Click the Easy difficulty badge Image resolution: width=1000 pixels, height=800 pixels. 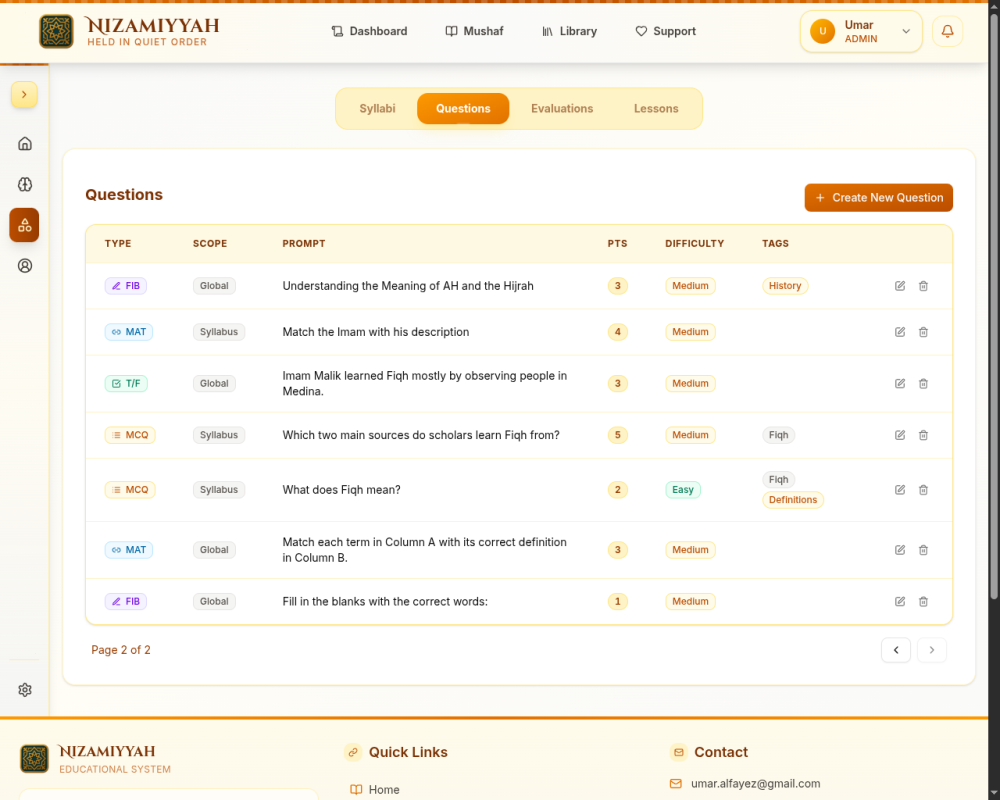pos(682,490)
